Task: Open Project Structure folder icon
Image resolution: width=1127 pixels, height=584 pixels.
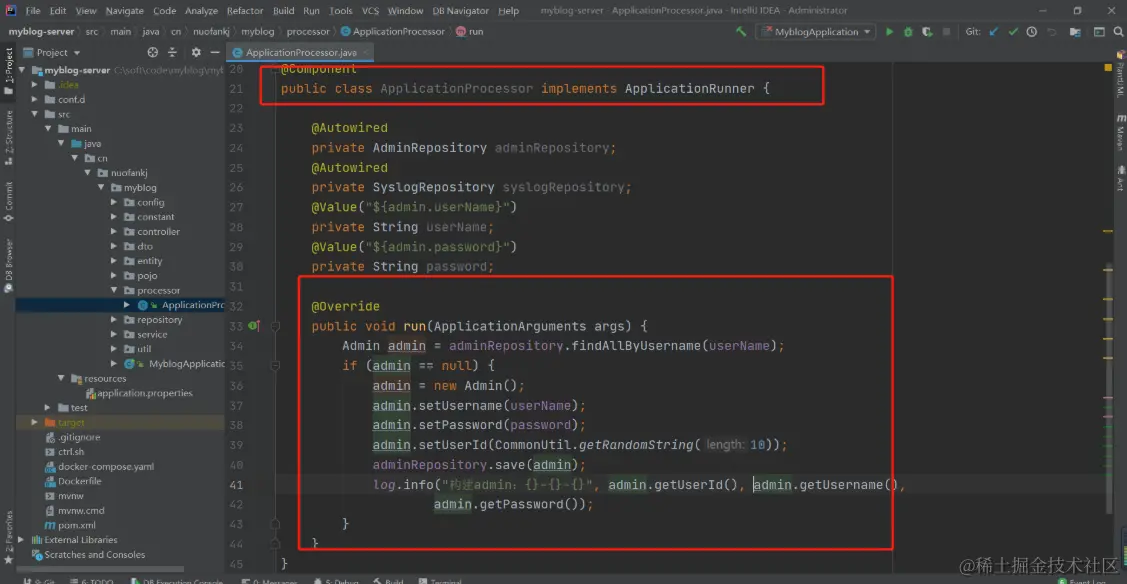Action: coord(1075,32)
